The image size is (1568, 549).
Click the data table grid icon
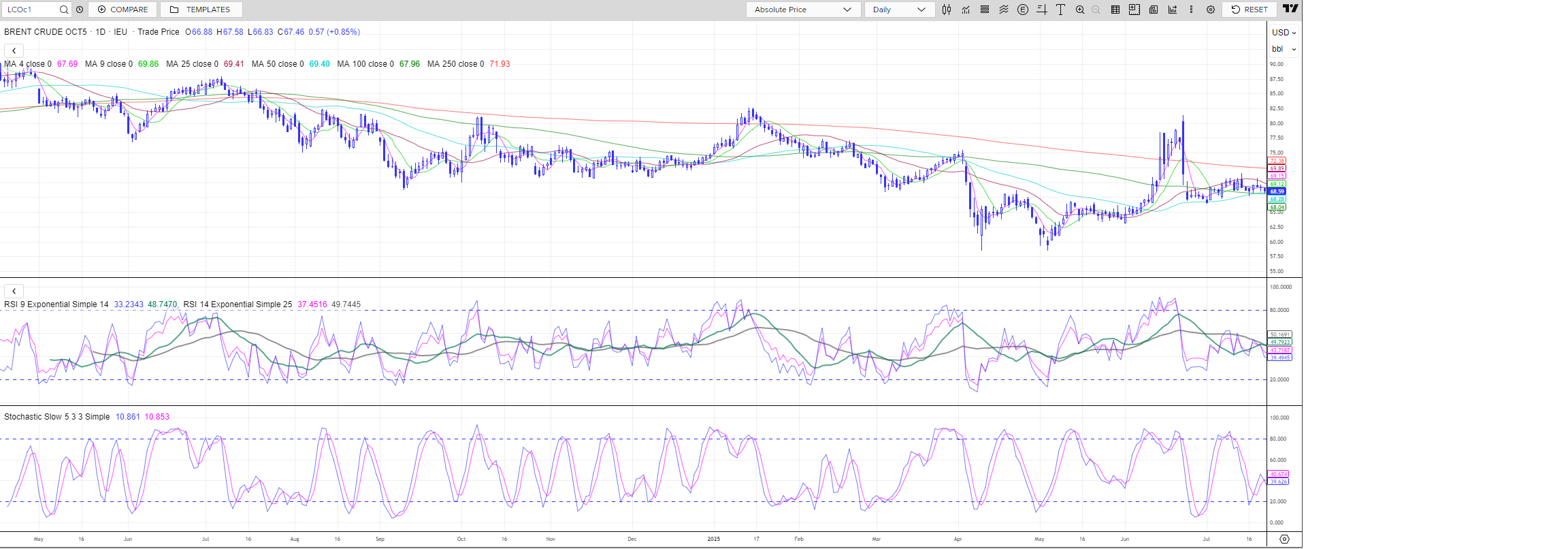point(1115,10)
